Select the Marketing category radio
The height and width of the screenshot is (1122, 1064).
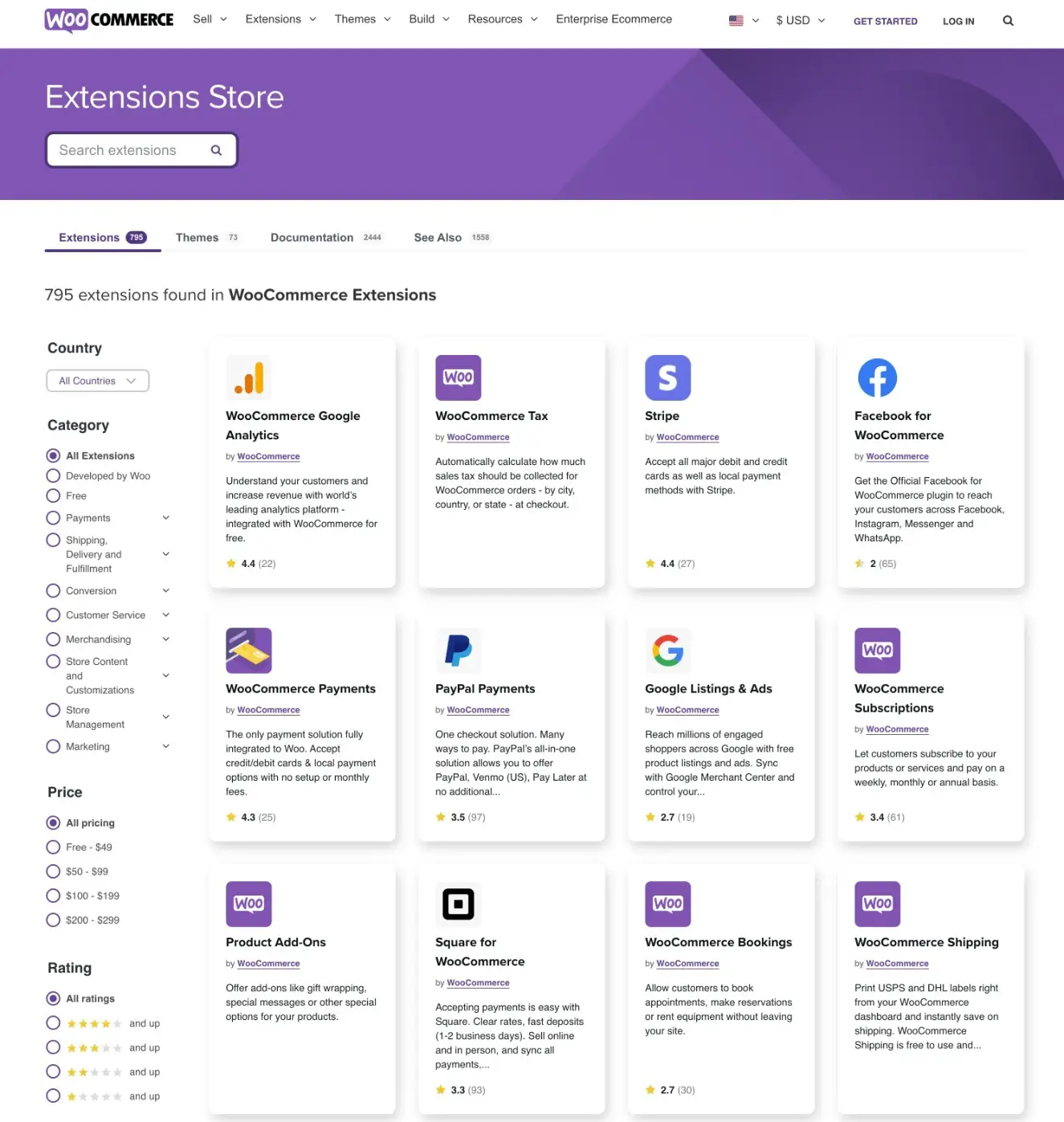click(x=54, y=747)
